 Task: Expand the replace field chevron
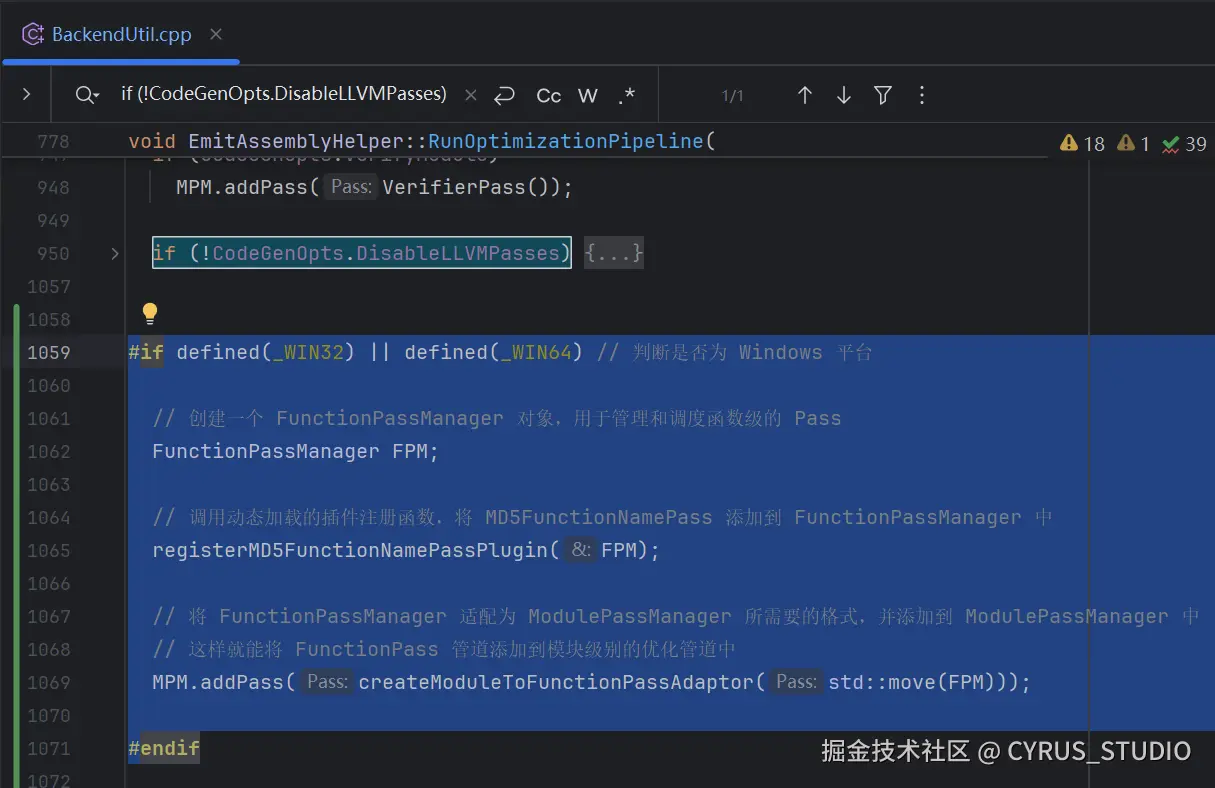[x=27, y=95]
